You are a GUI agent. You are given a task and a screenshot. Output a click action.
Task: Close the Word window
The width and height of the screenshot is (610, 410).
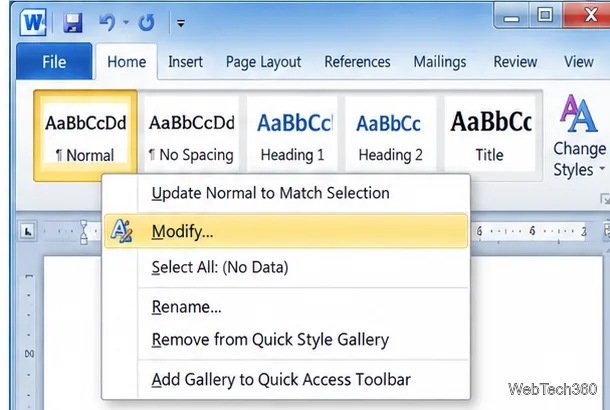(x=588, y=16)
